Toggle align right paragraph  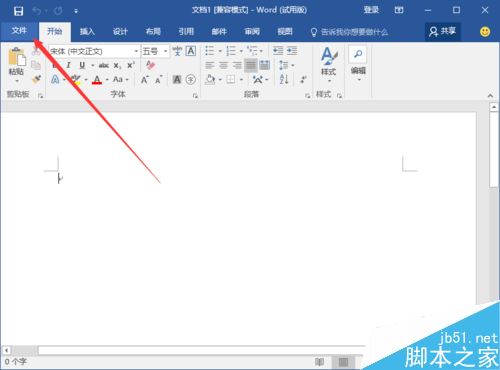(x=237, y=65)
